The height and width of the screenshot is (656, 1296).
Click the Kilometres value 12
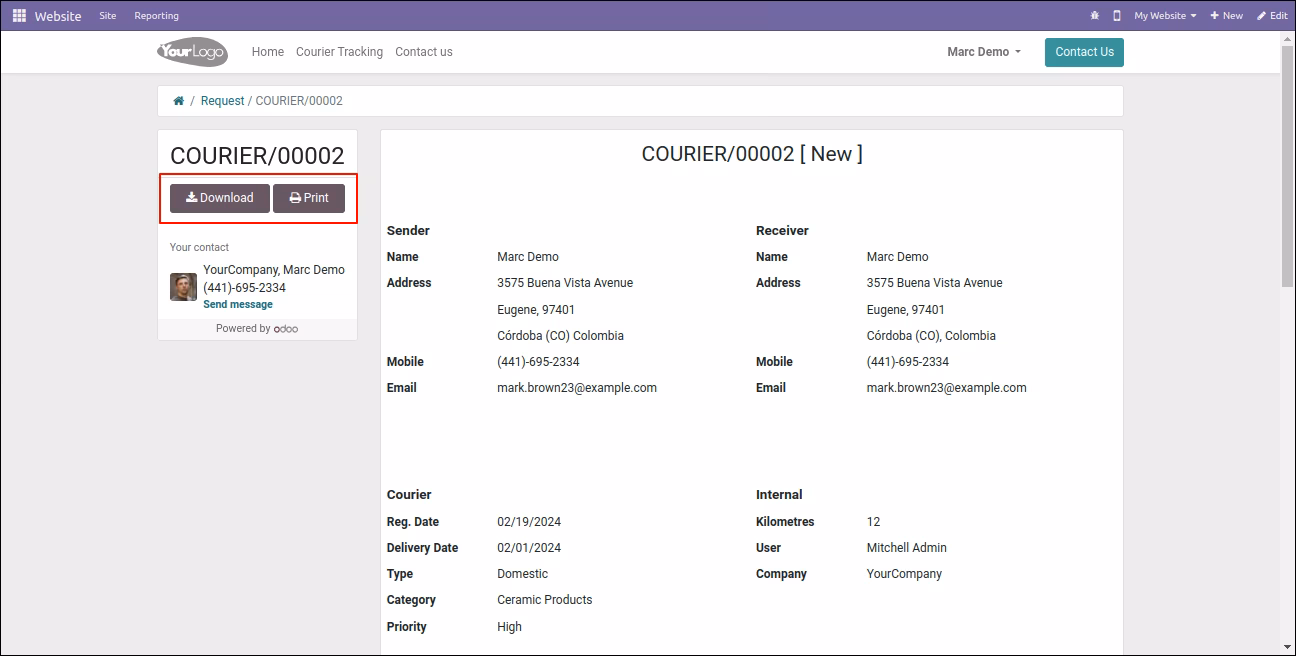(874, 522)
